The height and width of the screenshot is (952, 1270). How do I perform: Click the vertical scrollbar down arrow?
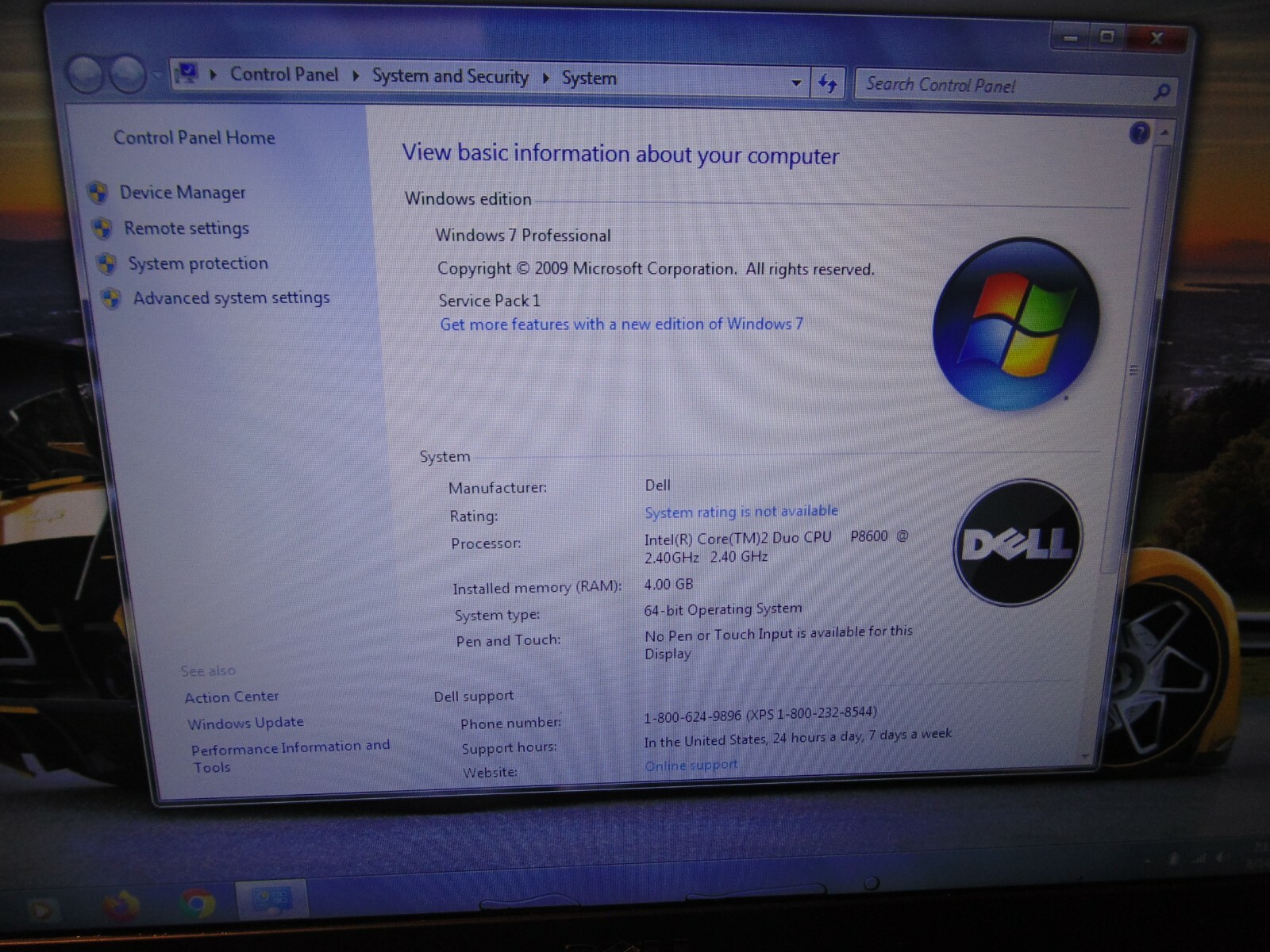pyautogui.click(x=1087, y=756)
